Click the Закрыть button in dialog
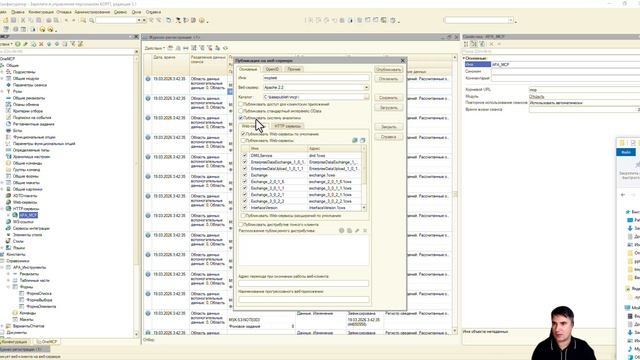Screen dimensions: 640x360 (x=388, y=127)
